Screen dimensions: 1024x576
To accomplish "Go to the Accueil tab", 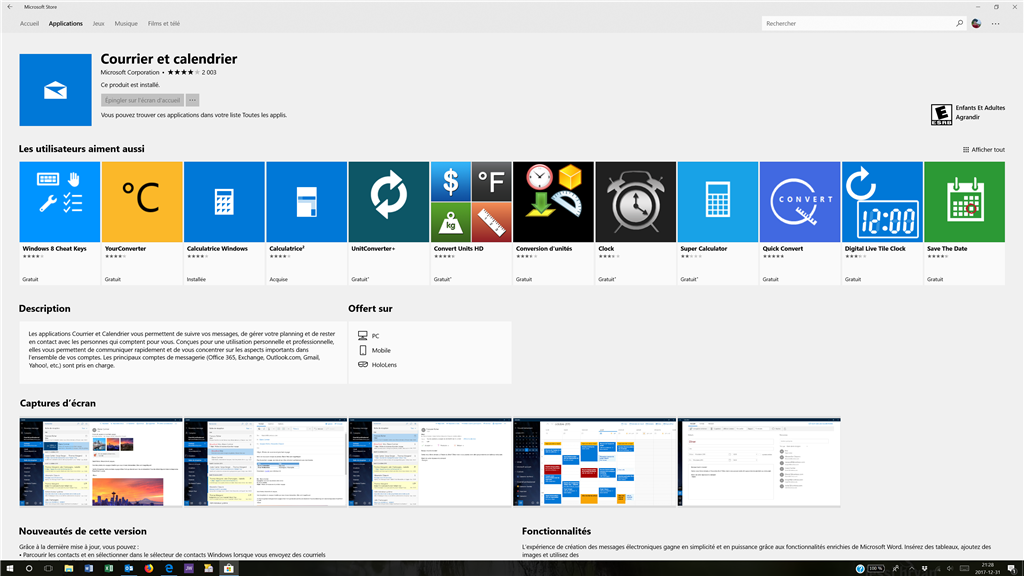I will tap(29, 24).
